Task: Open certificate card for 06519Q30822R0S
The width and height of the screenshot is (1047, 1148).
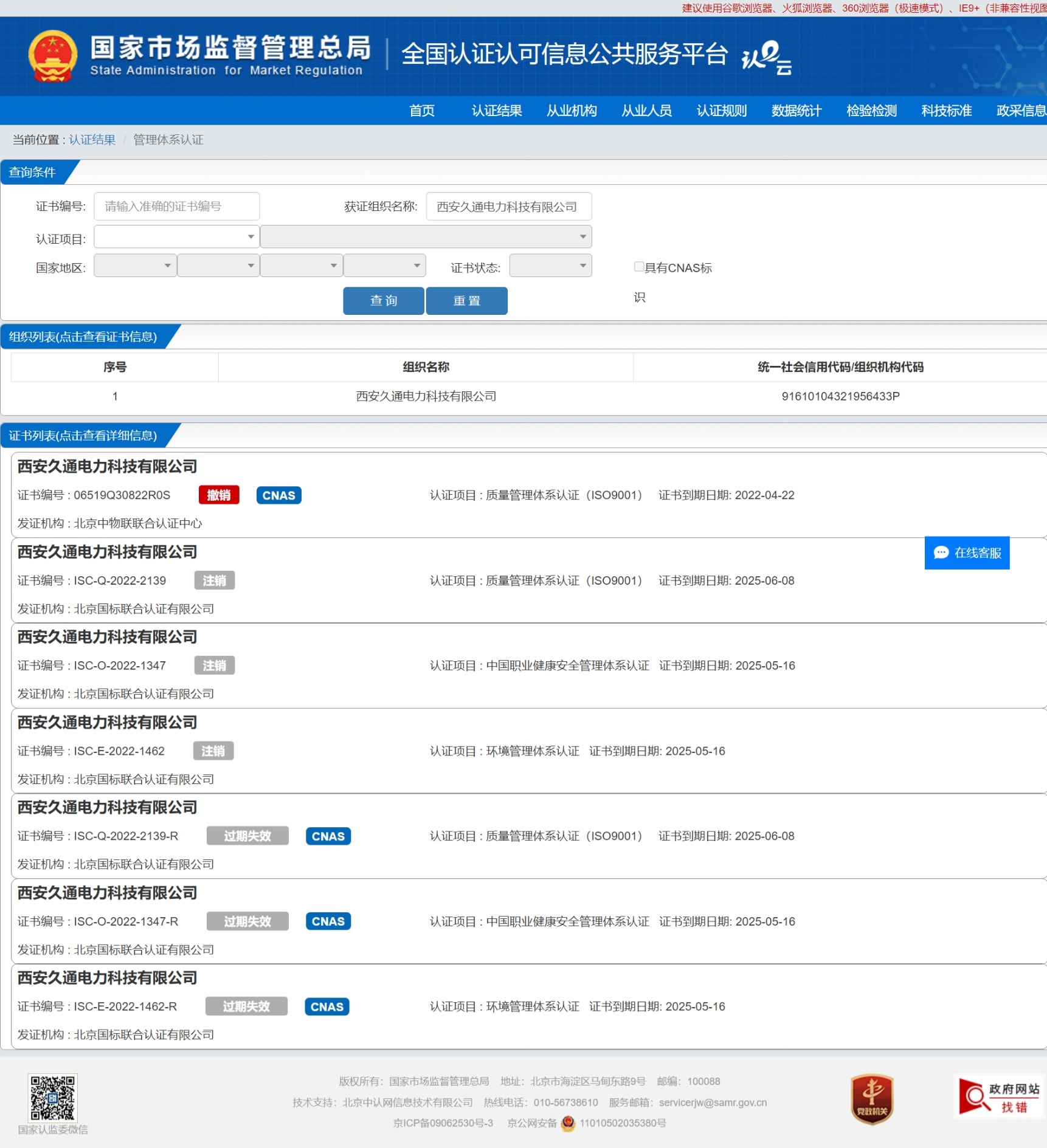Action: (529, 495)
